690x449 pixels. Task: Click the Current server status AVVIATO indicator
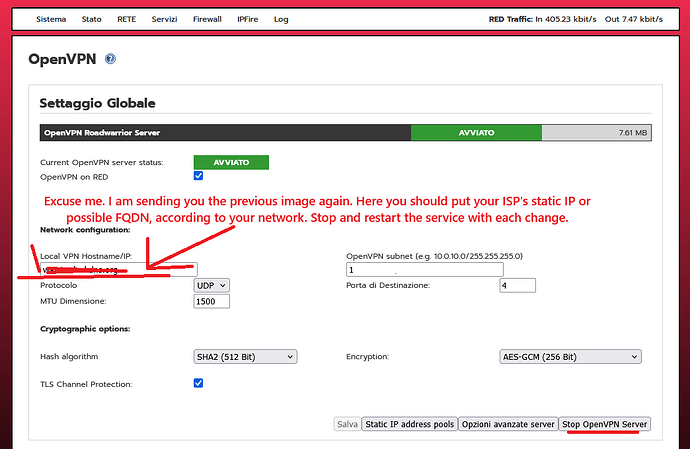click(x=231, y=162)
